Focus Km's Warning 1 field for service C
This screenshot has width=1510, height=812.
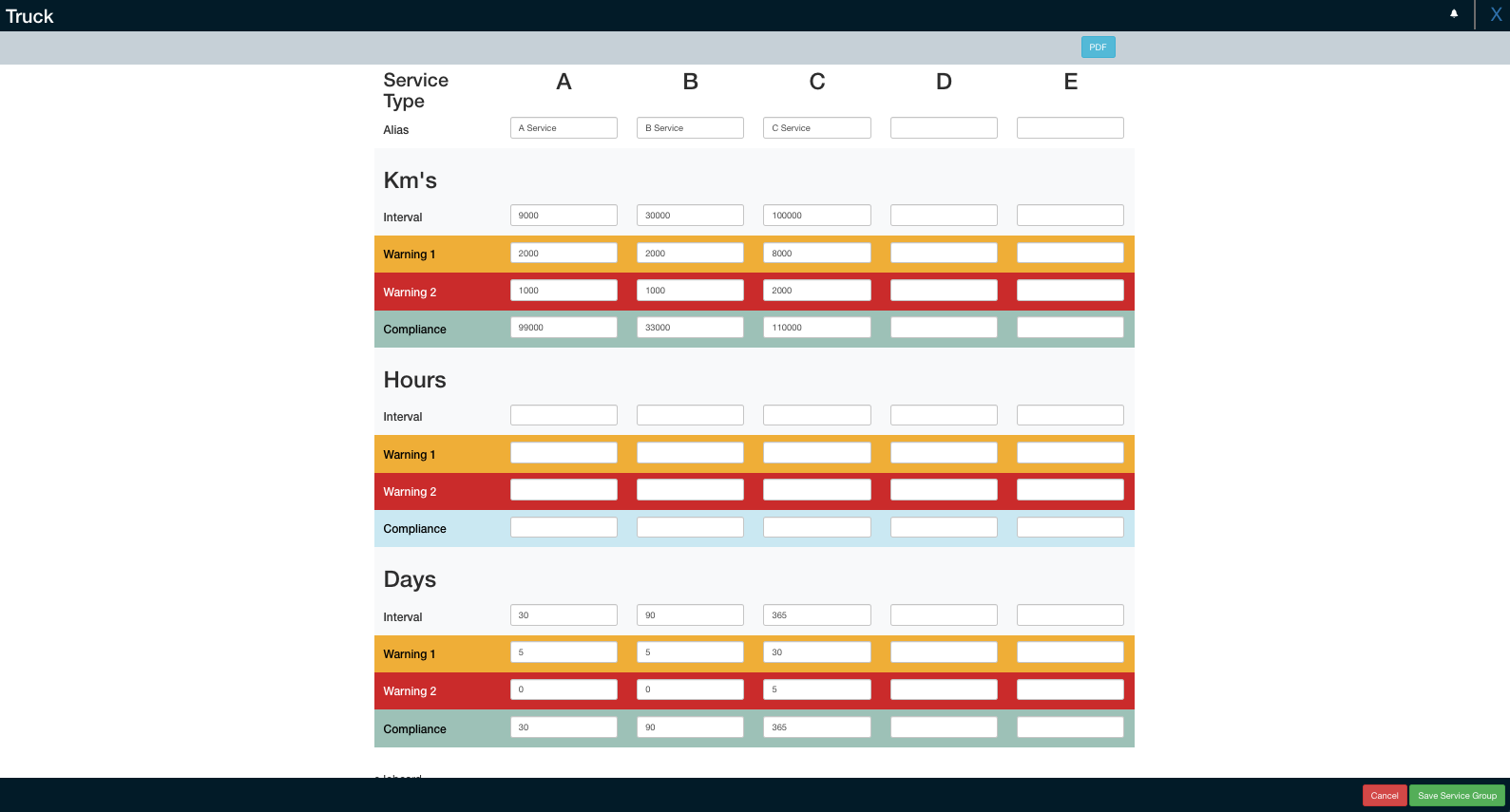[816, 254]
